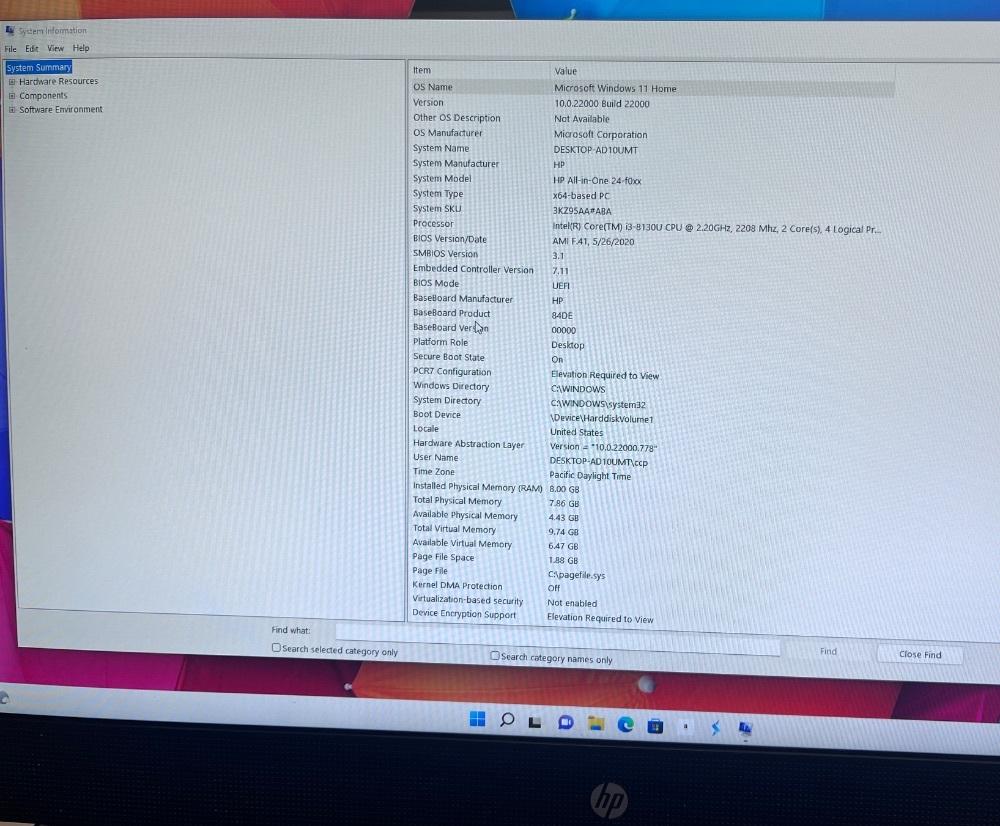The image size is (1000, 826).
Task: Open File Explorer from the taskbar
Action: click(x=596, y=724)
